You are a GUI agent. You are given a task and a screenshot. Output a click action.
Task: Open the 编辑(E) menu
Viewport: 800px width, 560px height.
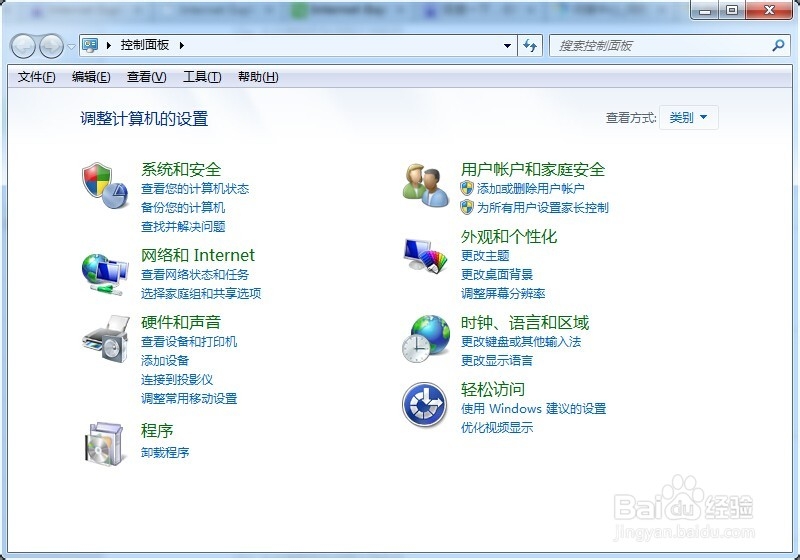pos(91,77)
